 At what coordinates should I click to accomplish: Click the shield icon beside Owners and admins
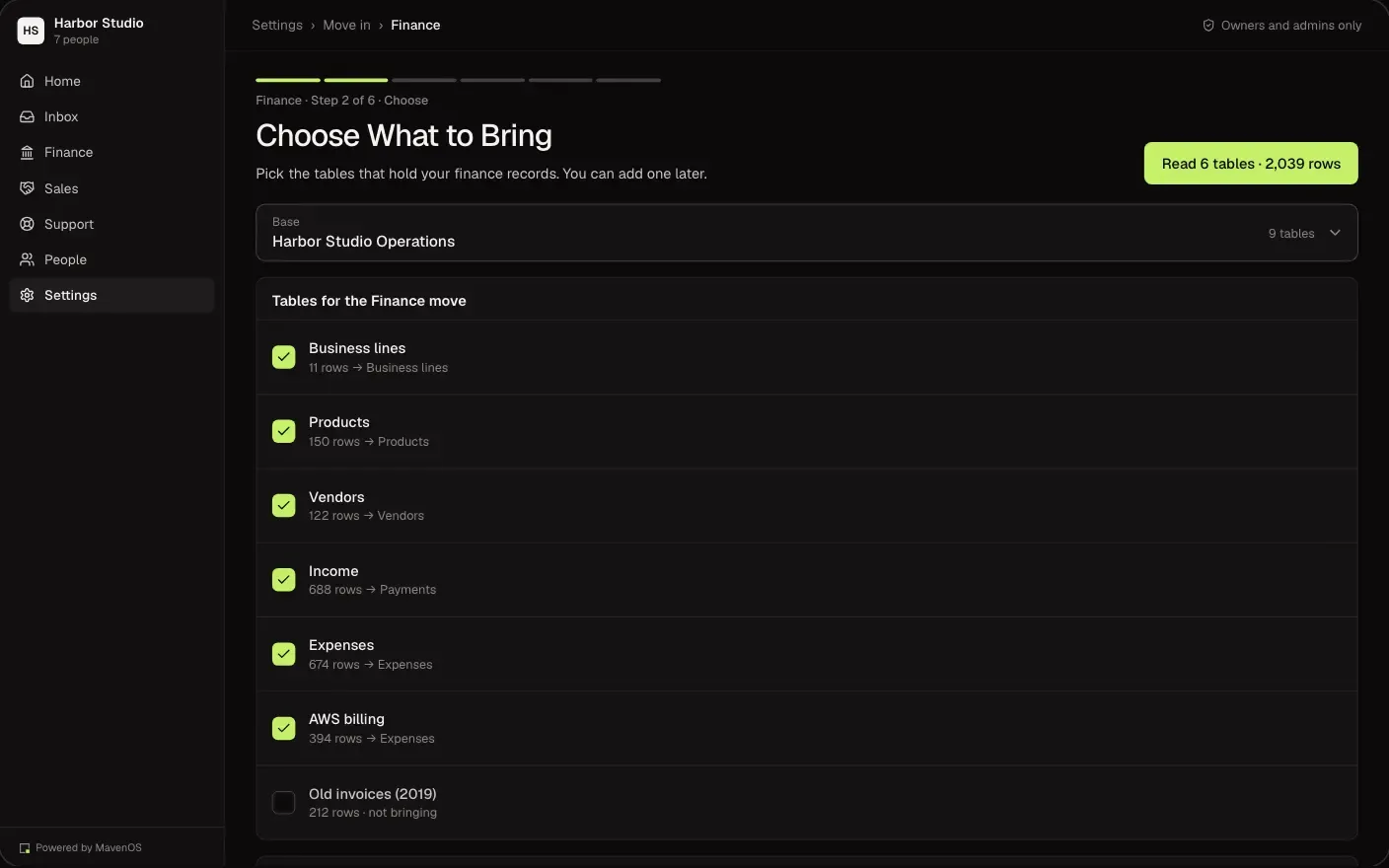[x=1208, y=26]
